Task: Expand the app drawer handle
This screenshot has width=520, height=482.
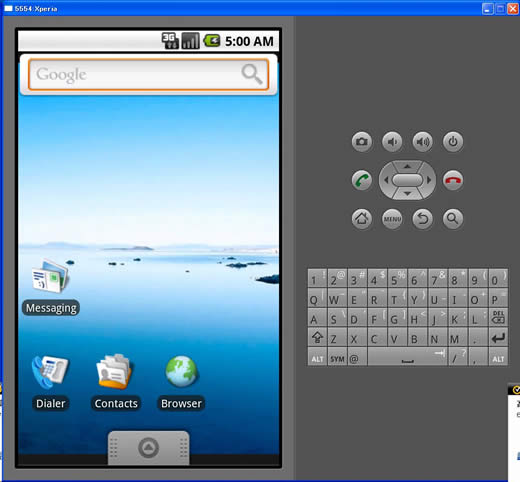Action: 149,448
